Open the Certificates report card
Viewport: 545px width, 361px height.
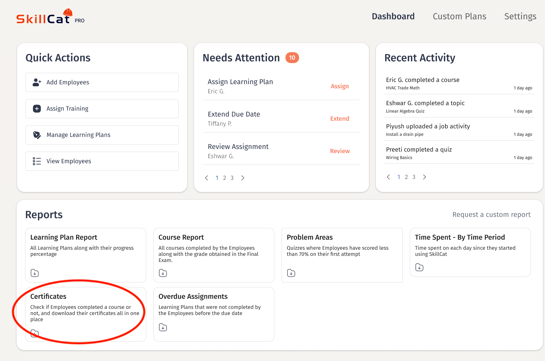(86, 314)
